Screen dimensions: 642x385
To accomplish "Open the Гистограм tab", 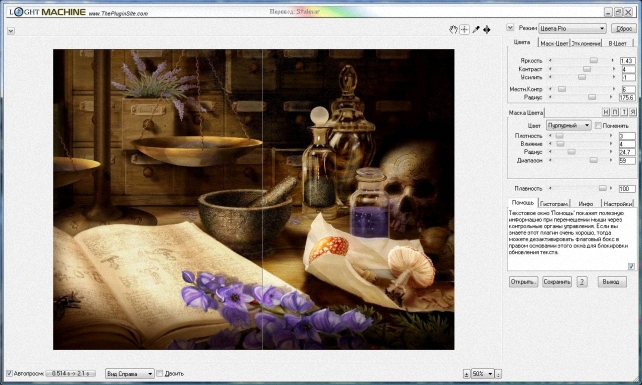I will pos(554,204).
